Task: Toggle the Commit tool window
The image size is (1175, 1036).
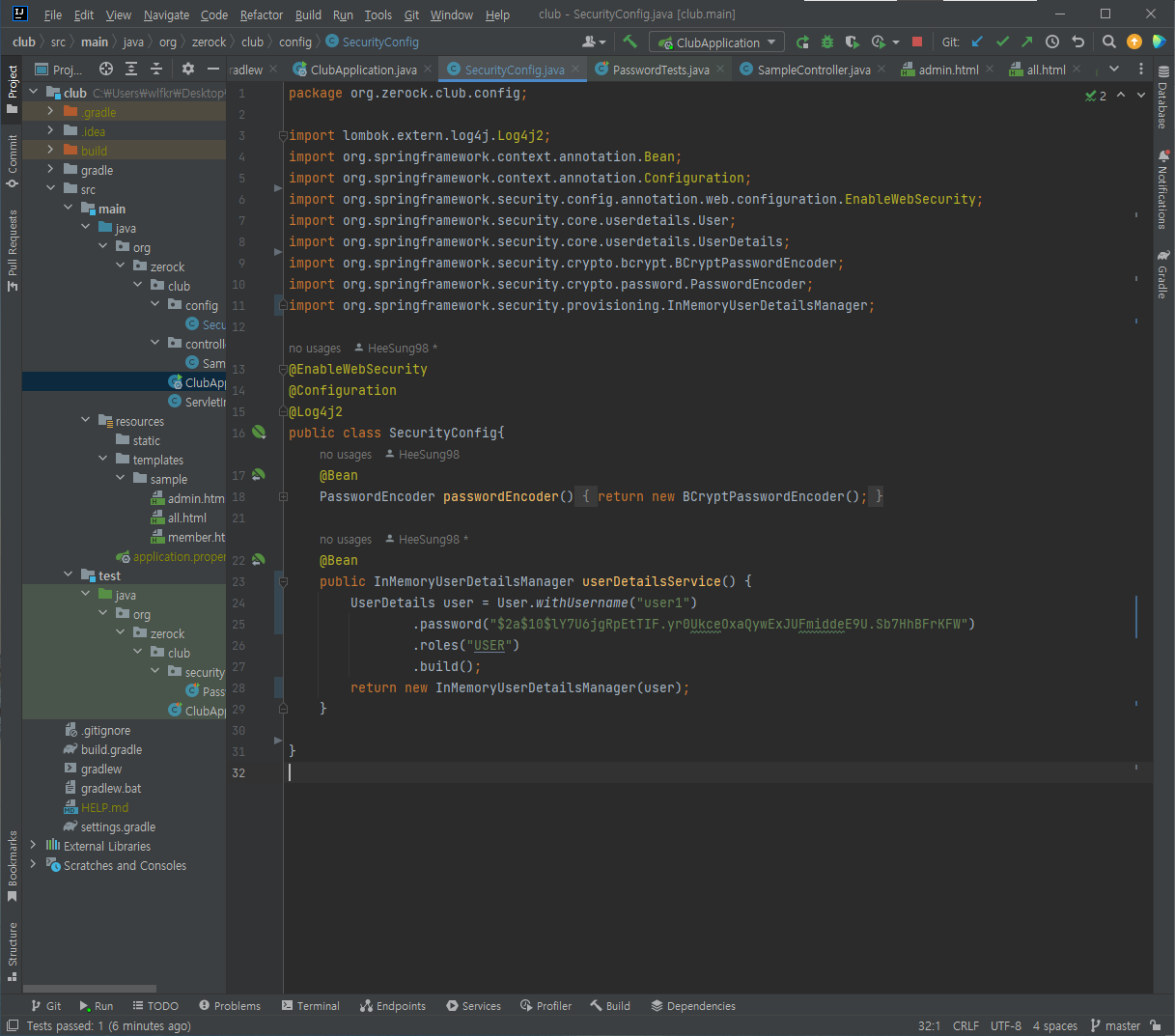Action: point(13,160)
